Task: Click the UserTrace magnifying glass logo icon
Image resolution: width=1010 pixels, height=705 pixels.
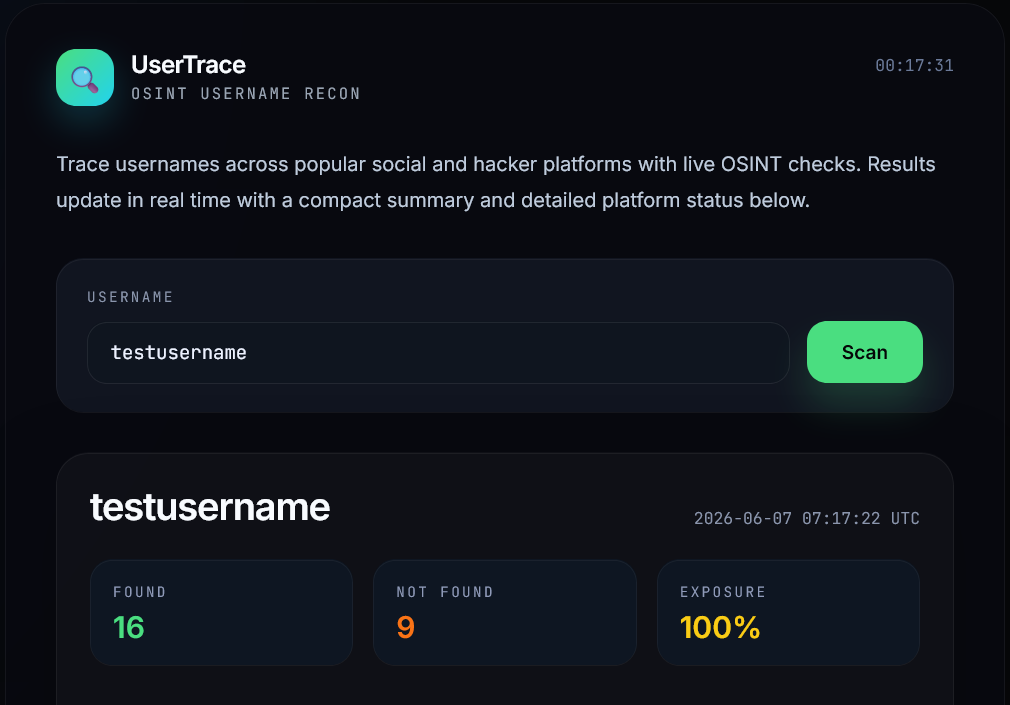Action: (85, 77)
